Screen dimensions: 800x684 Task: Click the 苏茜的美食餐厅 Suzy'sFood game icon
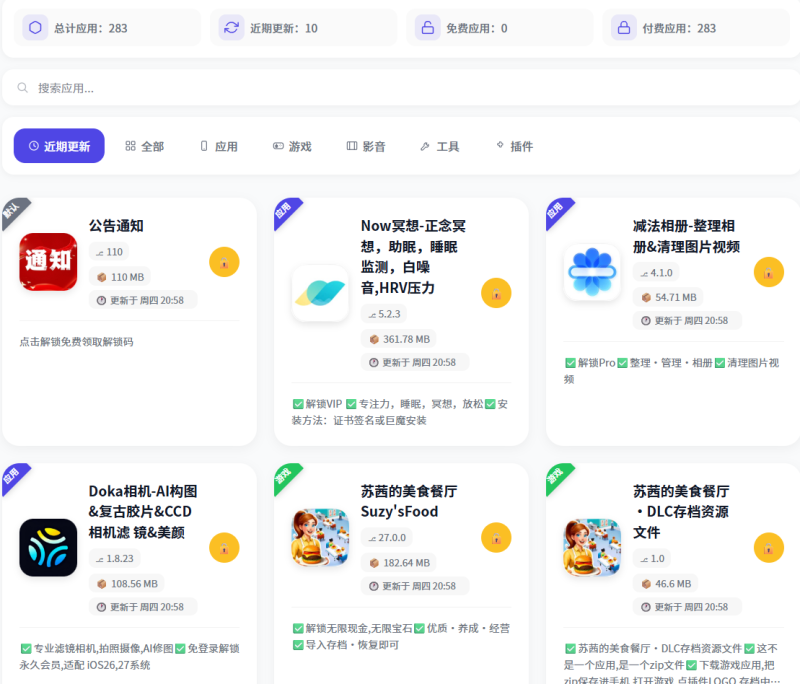320,538
